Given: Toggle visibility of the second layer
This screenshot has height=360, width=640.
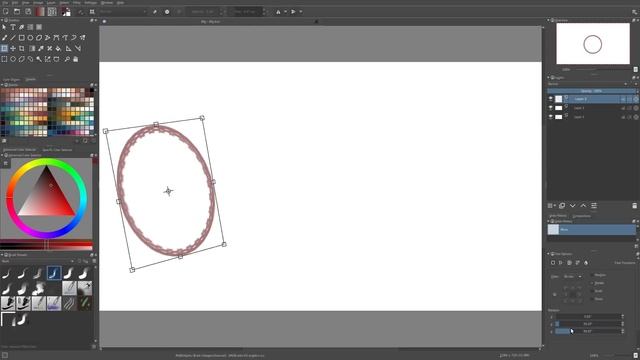Looking at the screenshot, I should [x=551, y=108].
